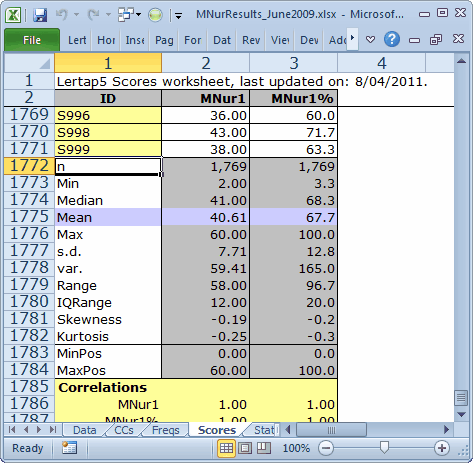Select the Median label cell
The image size is (473, 463).
(x=108, y=200)
